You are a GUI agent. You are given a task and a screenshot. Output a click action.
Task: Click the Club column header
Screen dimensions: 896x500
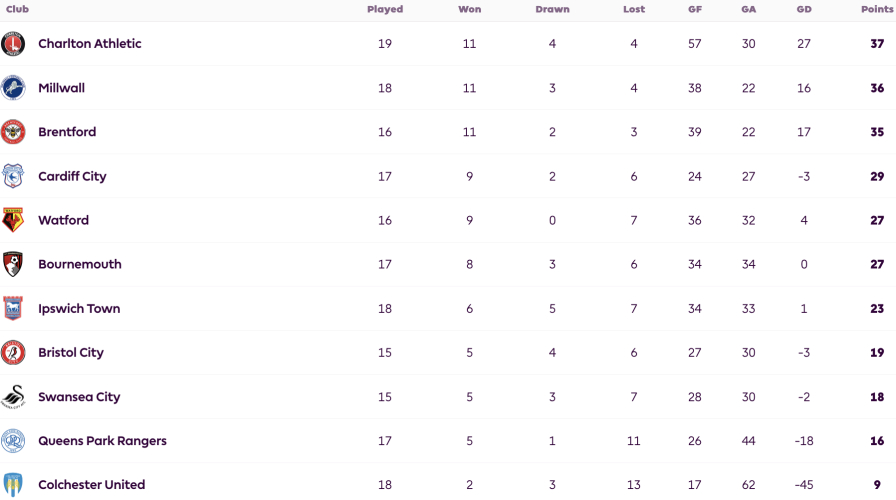click(17, 9)
